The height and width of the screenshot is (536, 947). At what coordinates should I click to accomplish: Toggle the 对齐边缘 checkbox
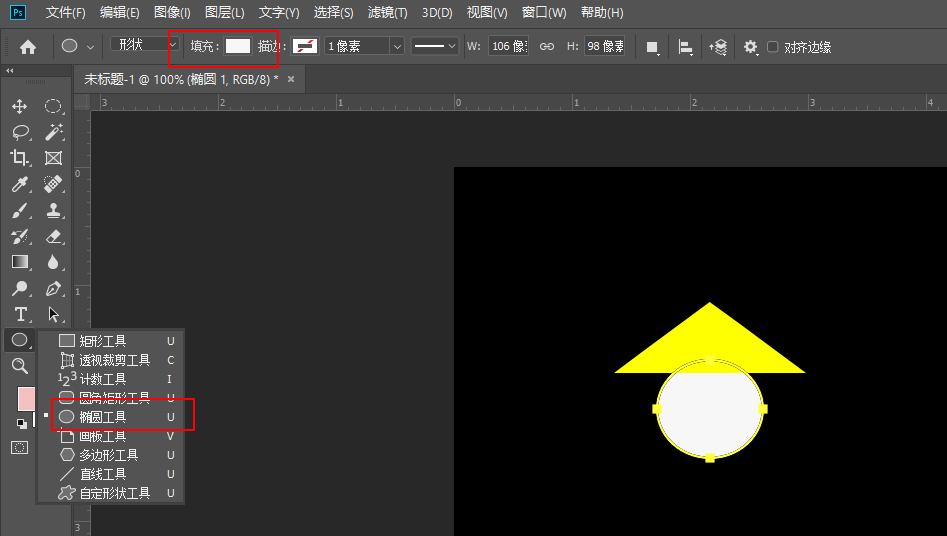[x=772, y=47]
